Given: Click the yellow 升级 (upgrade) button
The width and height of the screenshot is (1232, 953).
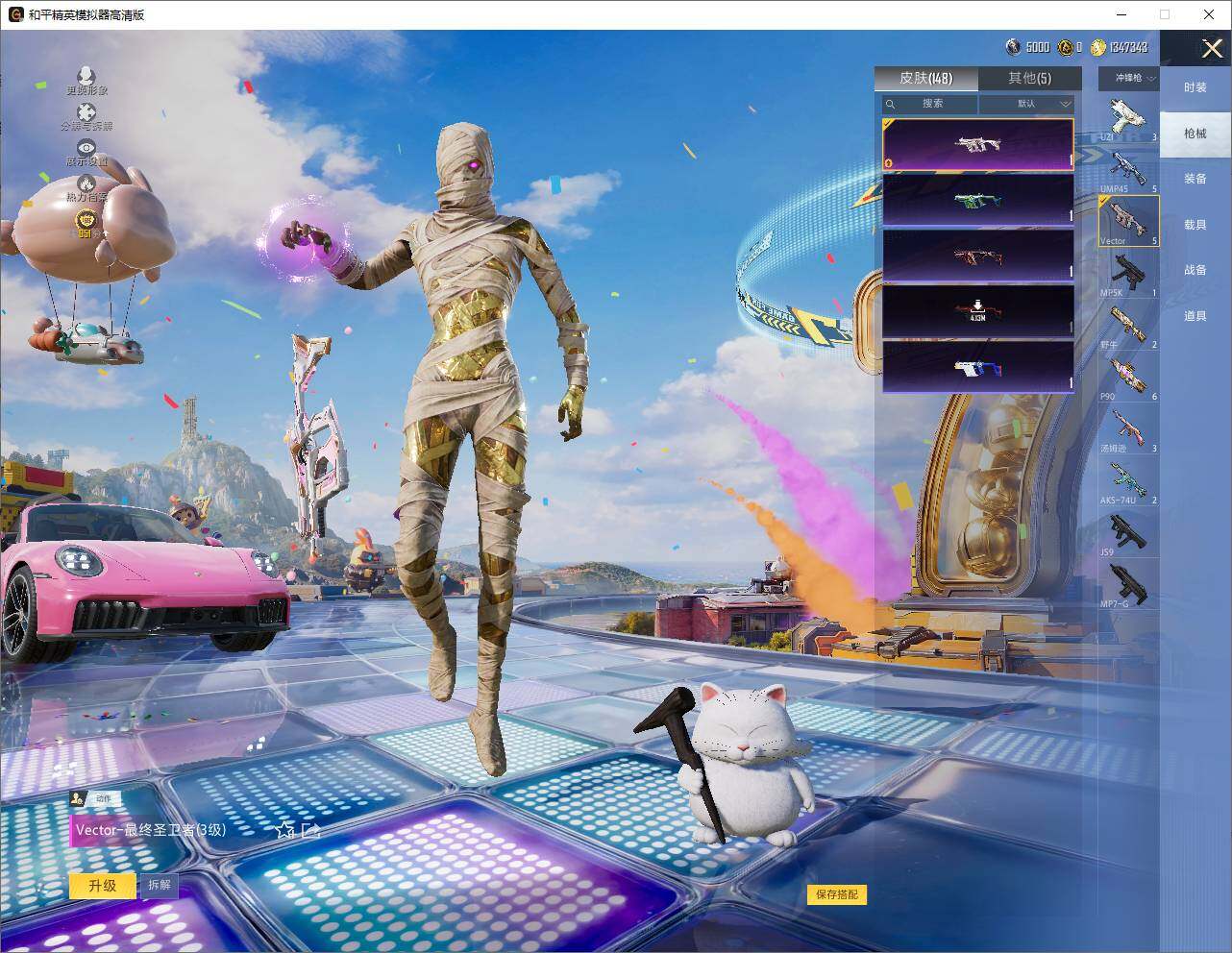Looking at the screenshot, I should pos(102,885).
